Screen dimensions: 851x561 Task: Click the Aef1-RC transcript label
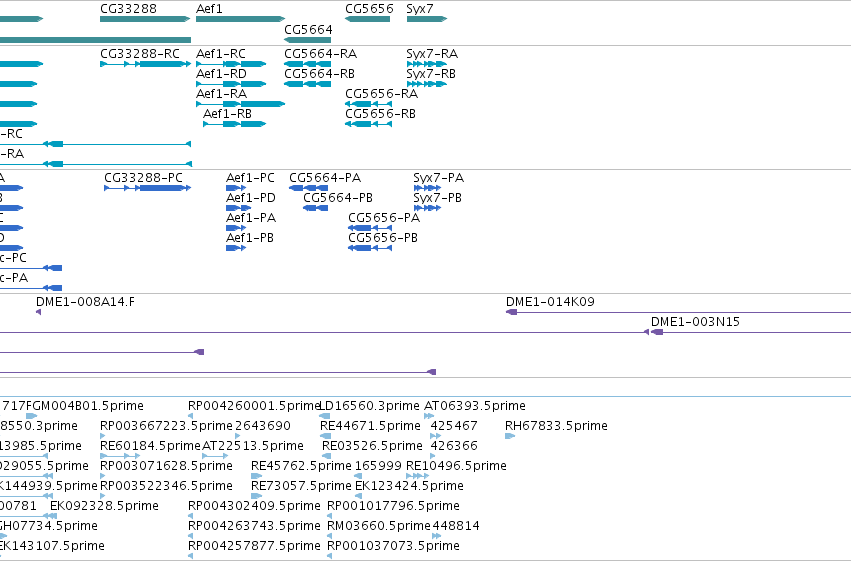click(x=221, y=54)
